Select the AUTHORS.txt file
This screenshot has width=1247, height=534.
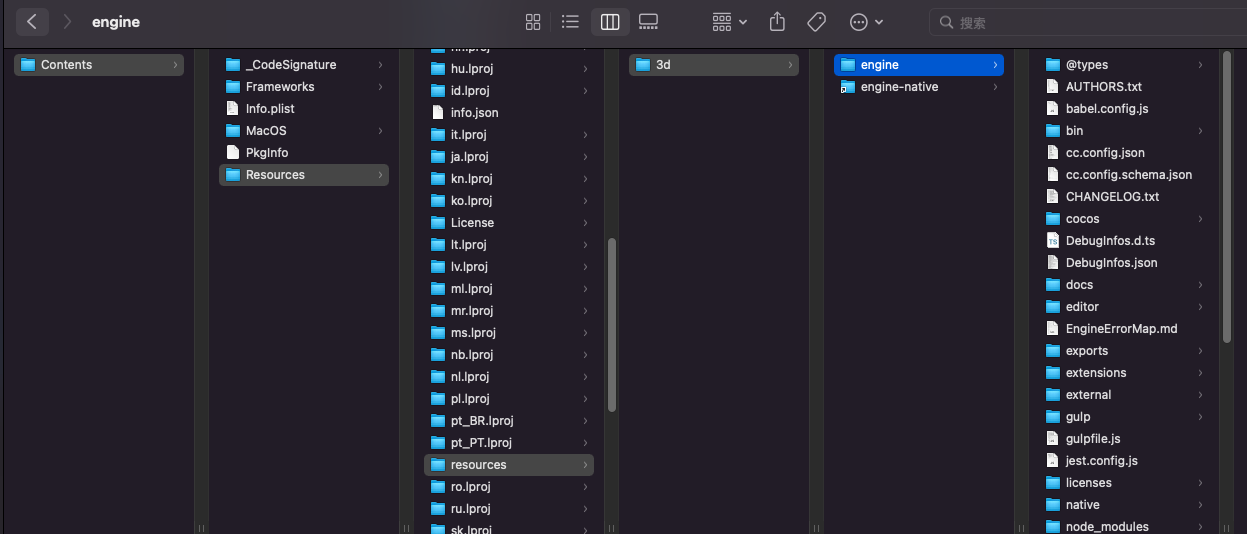pyautogui.click(x=1124, y=87)
